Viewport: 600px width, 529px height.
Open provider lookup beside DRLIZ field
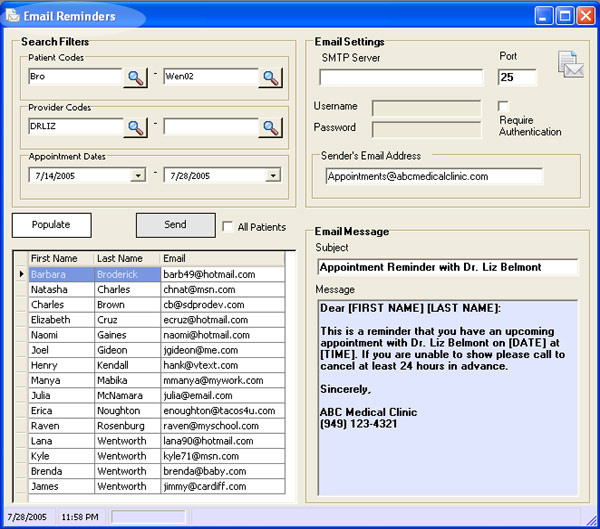(x=135, y=127)
